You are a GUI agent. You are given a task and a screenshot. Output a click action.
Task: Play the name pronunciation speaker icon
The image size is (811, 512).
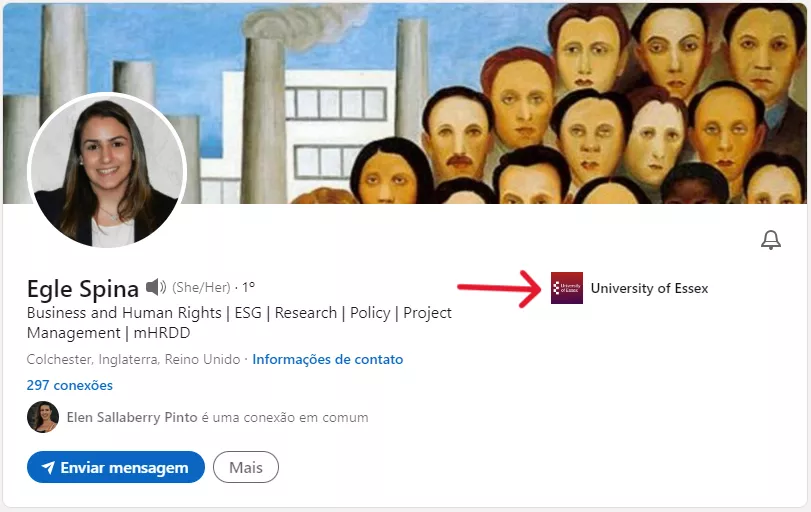click(x=155, y=288)
